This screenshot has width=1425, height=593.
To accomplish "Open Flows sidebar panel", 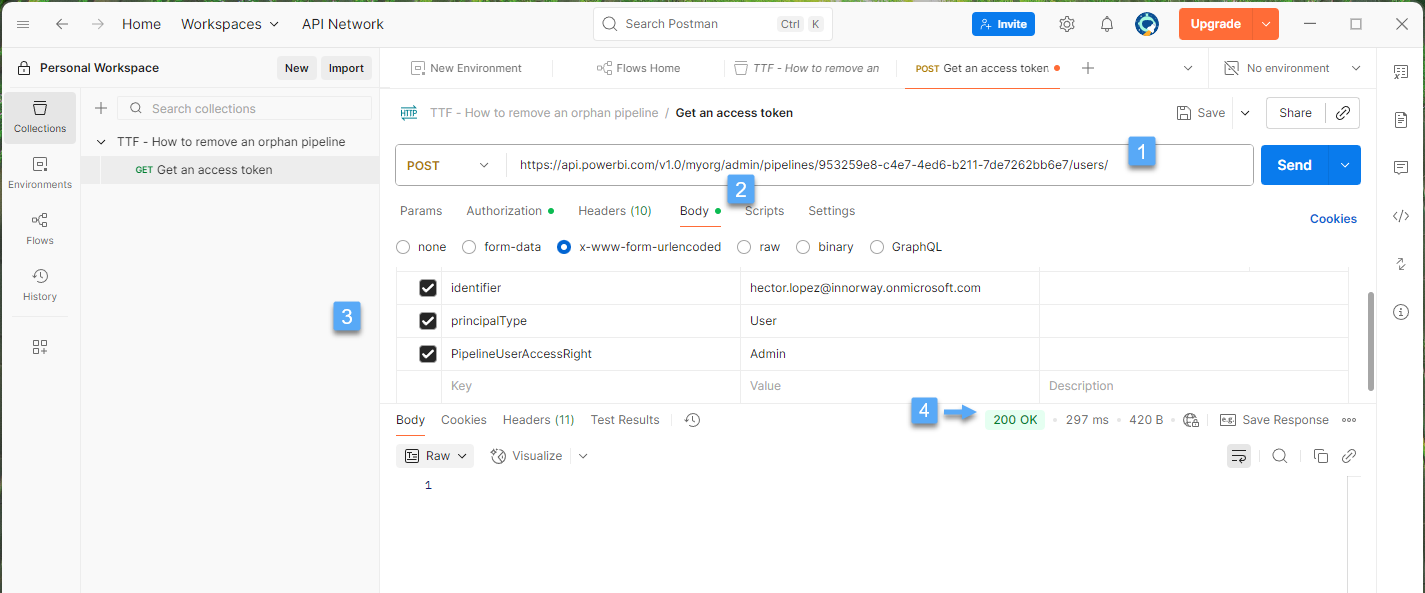I will tap(40, 229).
